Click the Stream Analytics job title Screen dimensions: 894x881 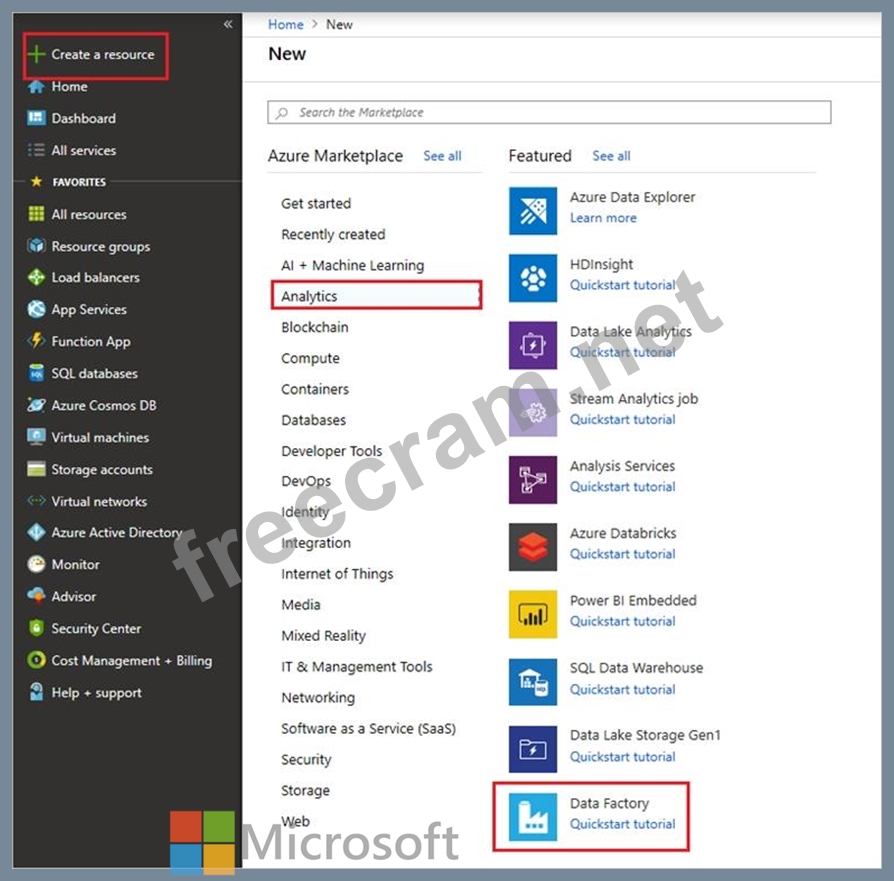(634, 399)
